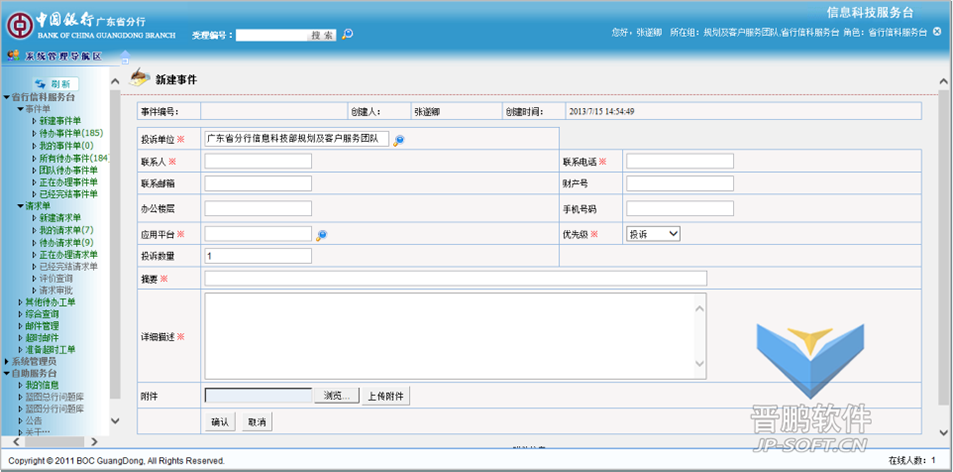This screenshot has height=472, width=953.
Task: Open 新建请求单
Action: tap(60, 217)
